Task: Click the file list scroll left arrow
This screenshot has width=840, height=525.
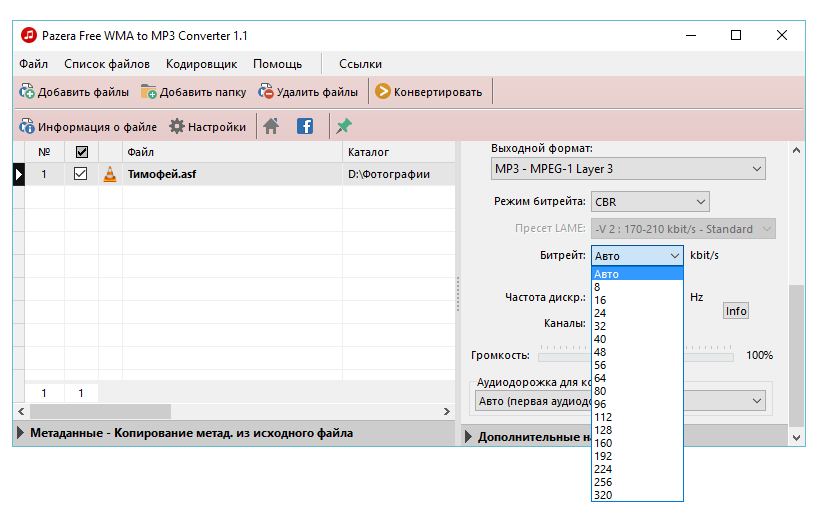Action: pos(21,411)
